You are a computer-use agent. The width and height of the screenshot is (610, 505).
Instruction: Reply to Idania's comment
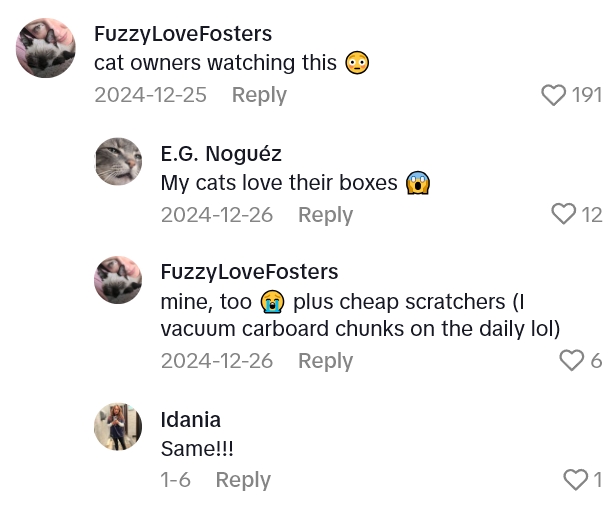click(x=243, y=480)
